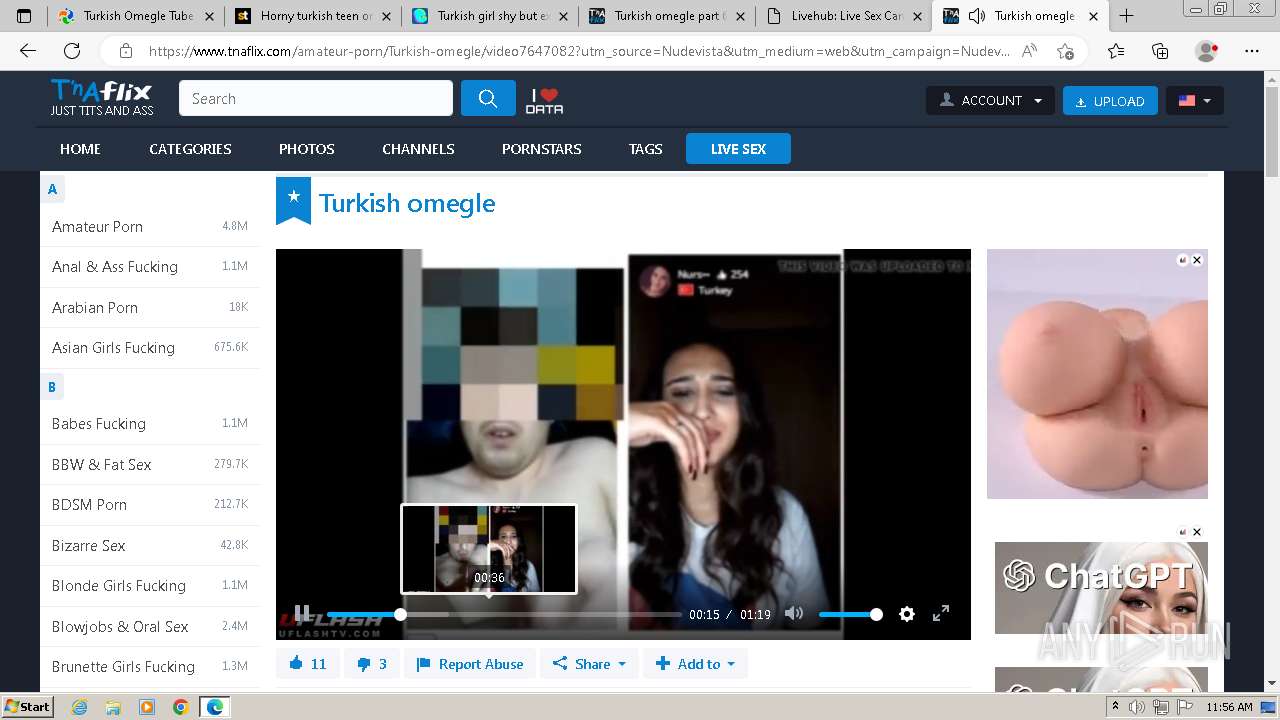Screen dimensions: 1280x720
Task: Open the I love DATA icon link
Action: pyautogui.click(x=545, y=100)
